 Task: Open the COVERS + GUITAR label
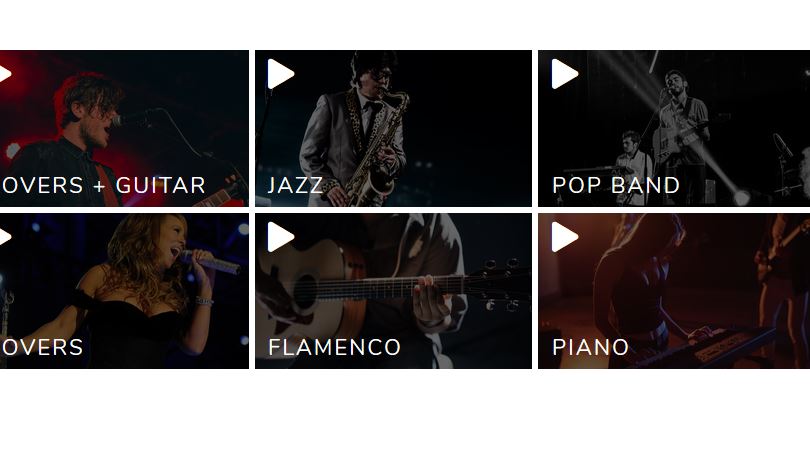(x=102, y=186)
